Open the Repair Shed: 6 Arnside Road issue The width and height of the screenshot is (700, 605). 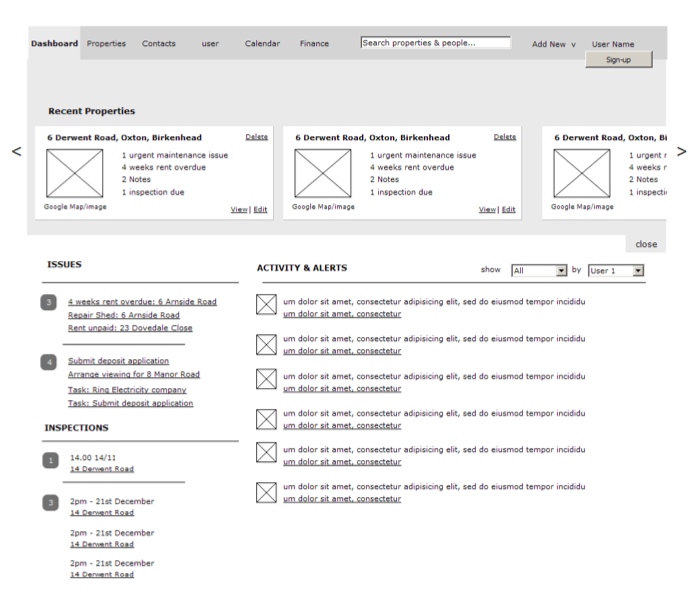pos(124,315)
